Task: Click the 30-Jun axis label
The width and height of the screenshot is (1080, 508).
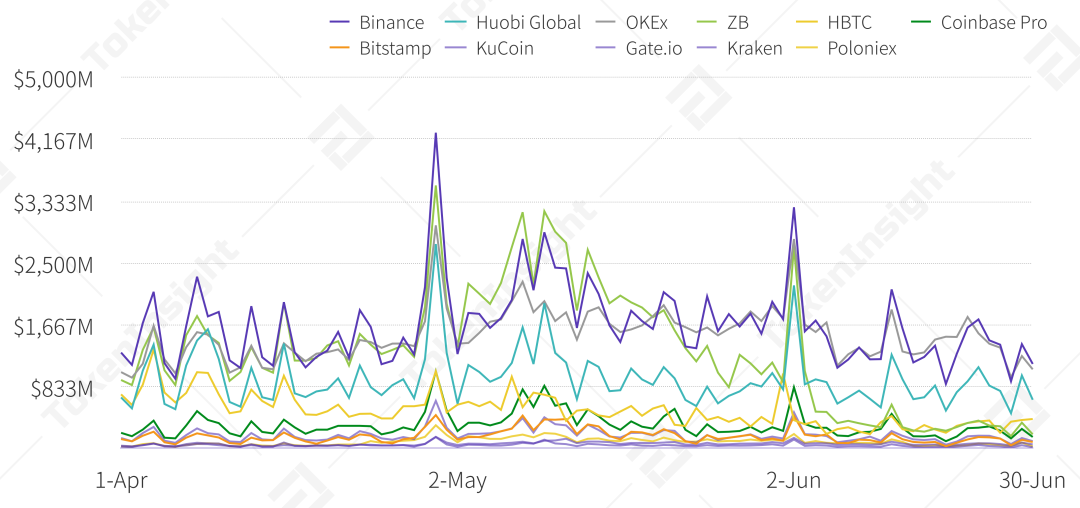Action: (1032, 481)
